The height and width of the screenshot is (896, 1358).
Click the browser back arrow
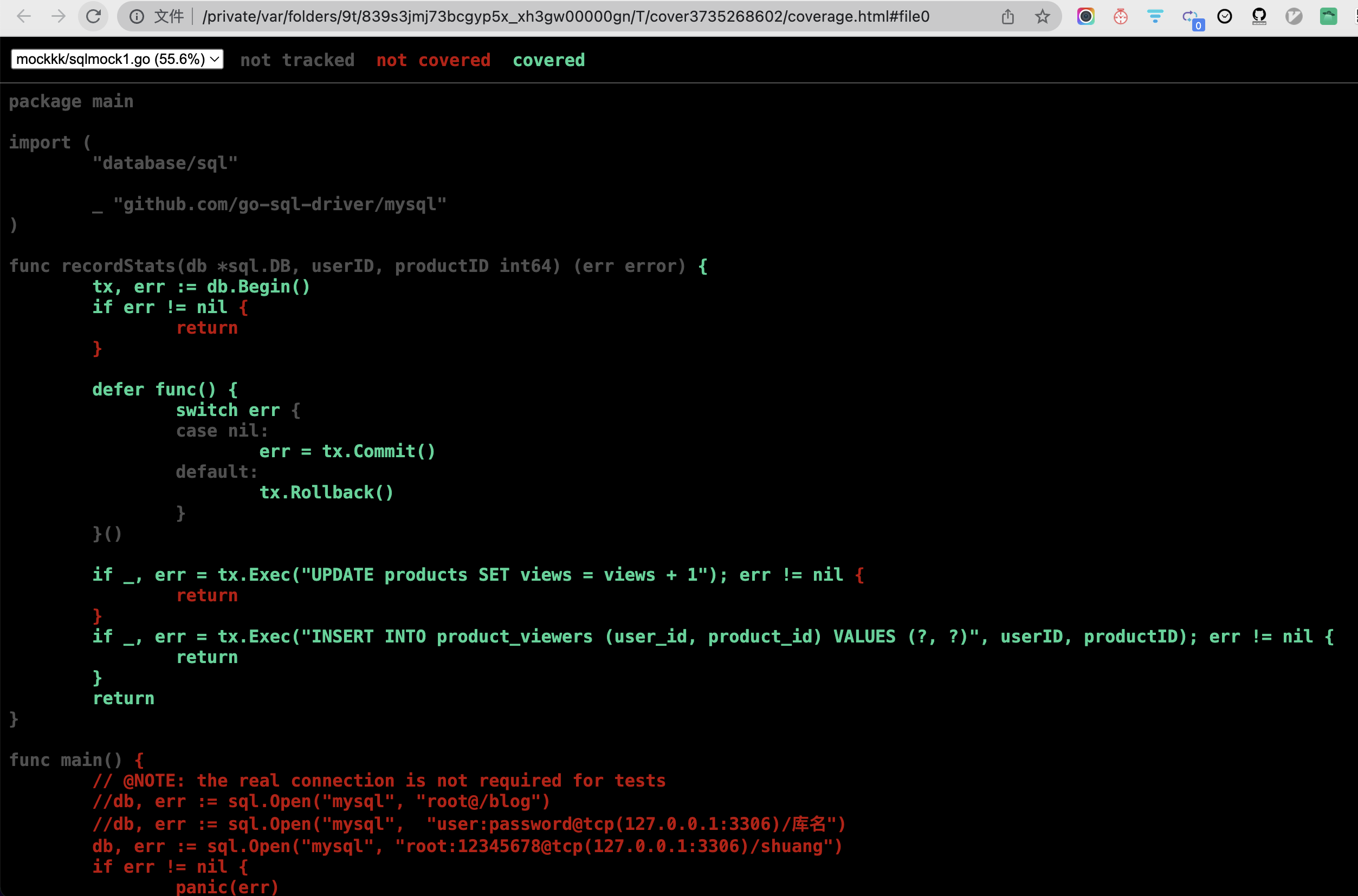click(x=24, y=17)
